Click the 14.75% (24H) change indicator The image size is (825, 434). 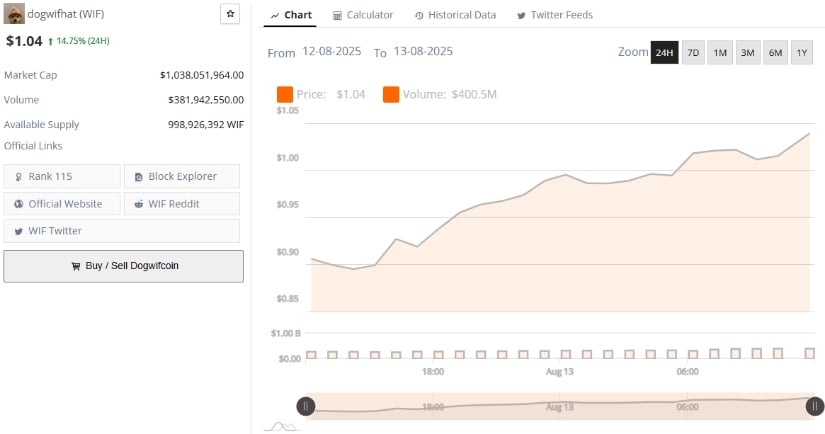(83, 41)
